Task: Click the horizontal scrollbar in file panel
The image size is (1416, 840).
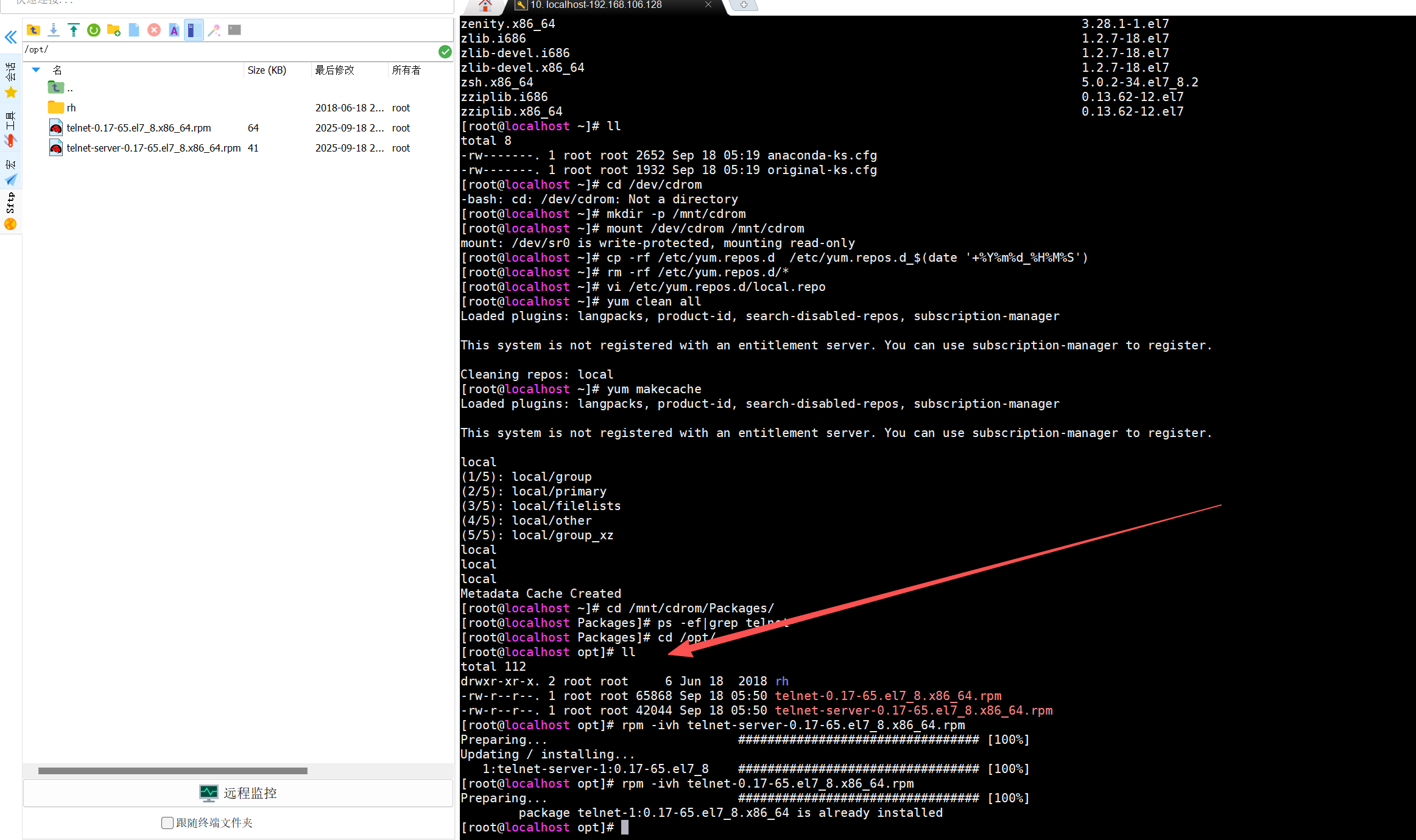Action: pyautogui.click(x=172, y=771)
